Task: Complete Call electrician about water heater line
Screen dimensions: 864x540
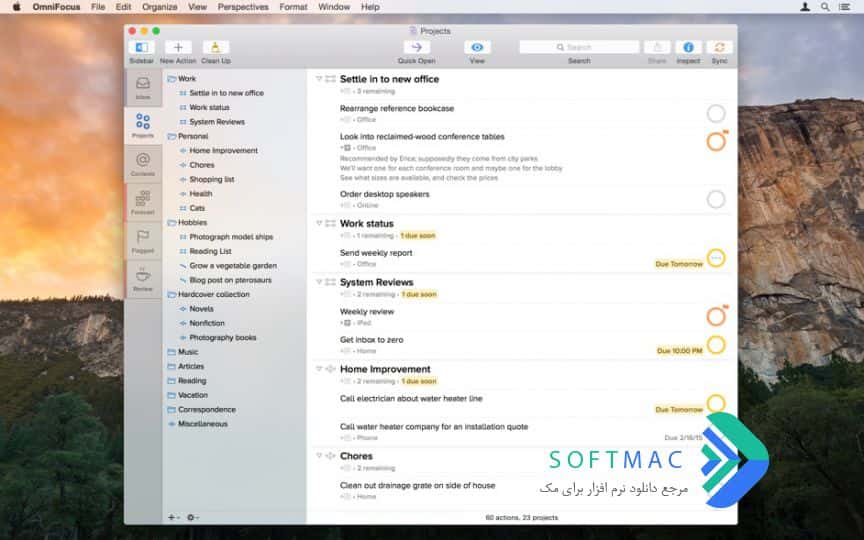Action: pyautogui.click(x=716, y=403)
